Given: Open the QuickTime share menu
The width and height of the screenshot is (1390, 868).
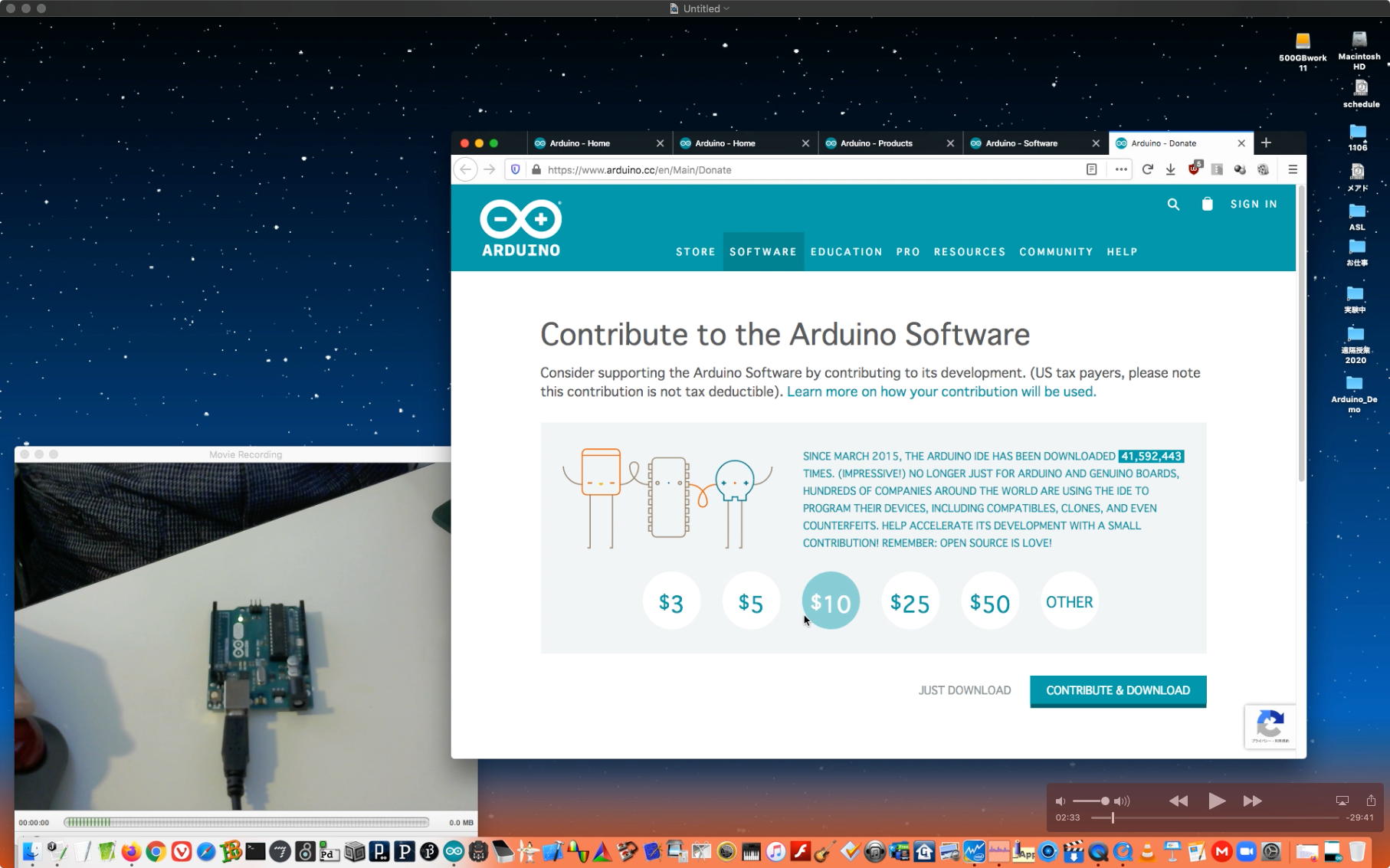Looking at the screenshot, I should tap(1371, 800).
